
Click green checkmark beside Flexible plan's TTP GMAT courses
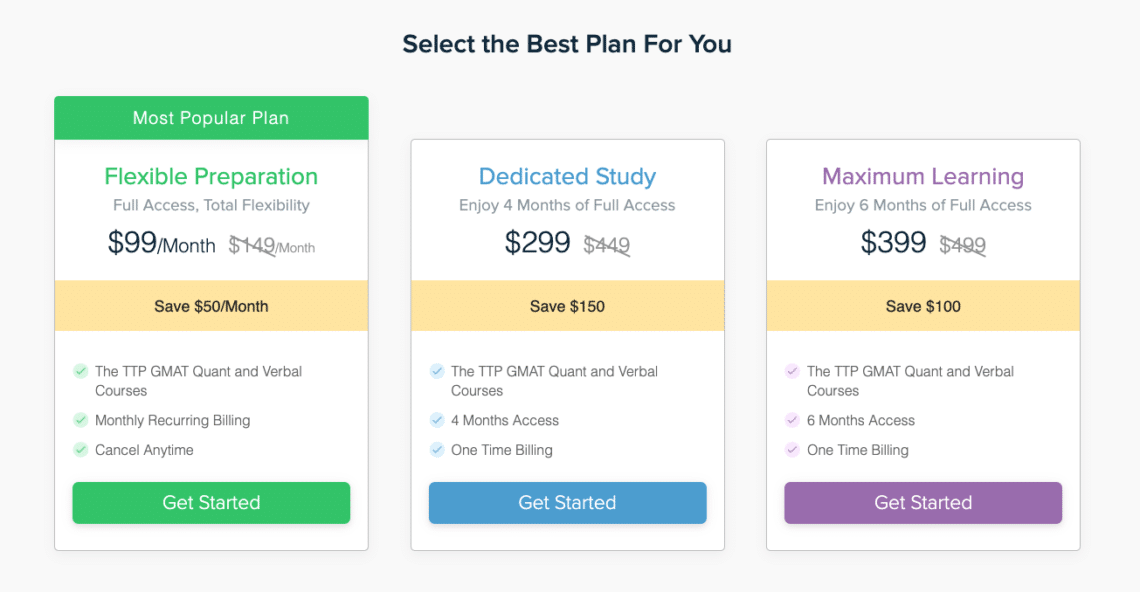click(x=81, y=371)
